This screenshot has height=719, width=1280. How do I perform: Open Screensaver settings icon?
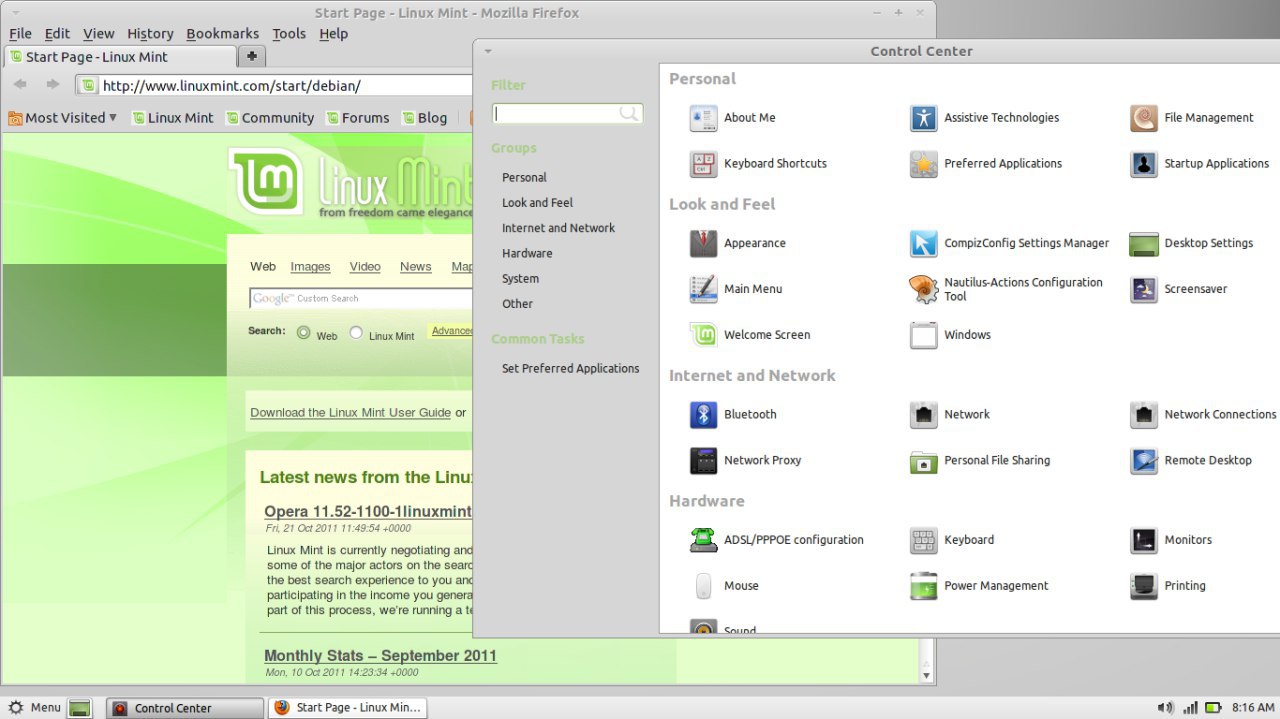[1143, 289]
